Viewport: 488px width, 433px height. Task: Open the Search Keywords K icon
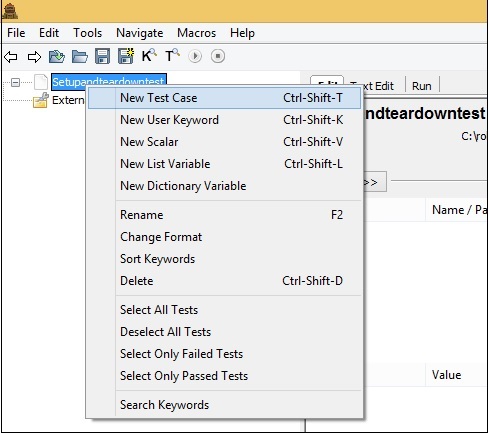(x=149, y=55)
